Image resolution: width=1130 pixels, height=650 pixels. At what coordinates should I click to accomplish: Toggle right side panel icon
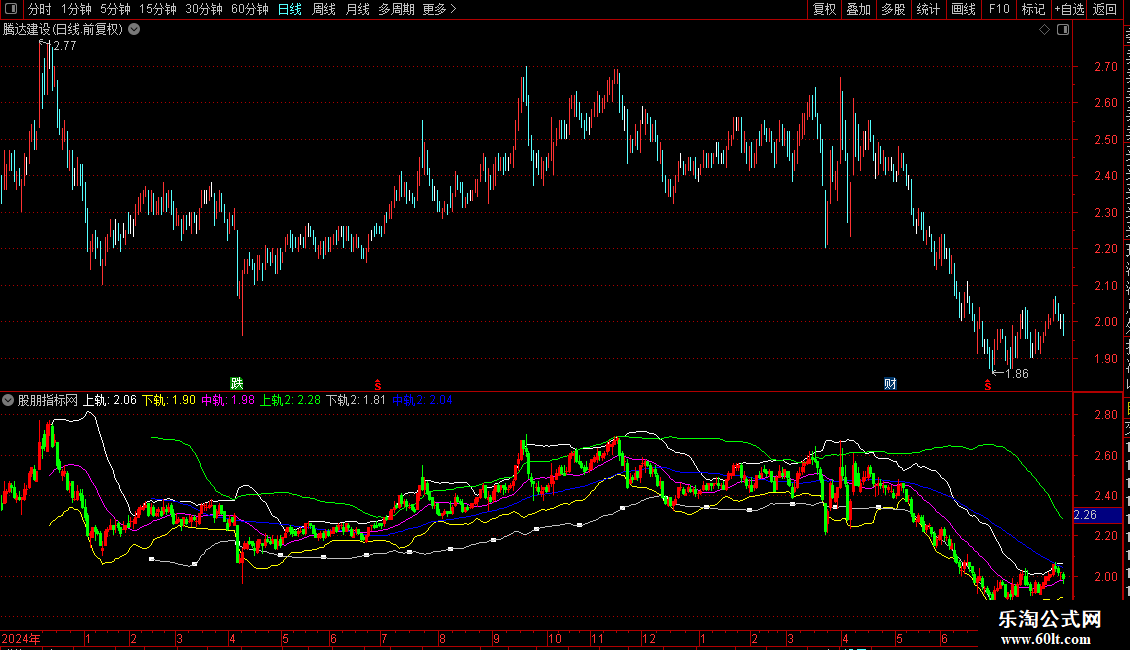1063,30
